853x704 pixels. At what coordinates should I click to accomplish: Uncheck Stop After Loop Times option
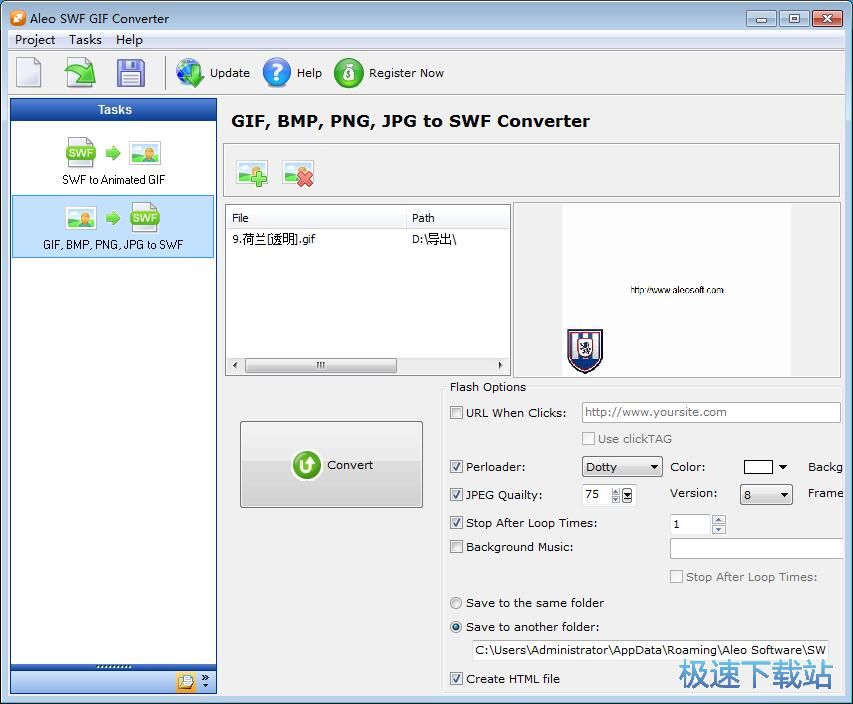point(456,522)
